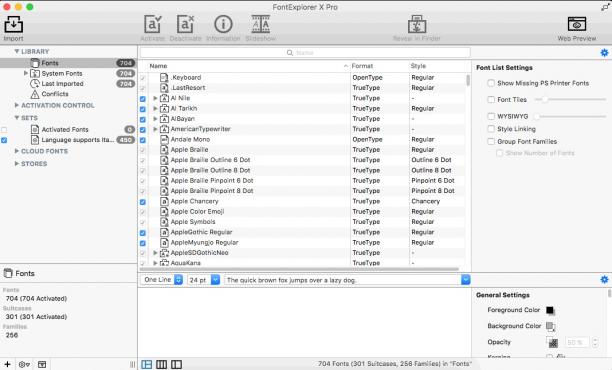The width and height of the screenshot is (612, 370).
Task: Click the Apple Chancery font icon
Action: 164,201
